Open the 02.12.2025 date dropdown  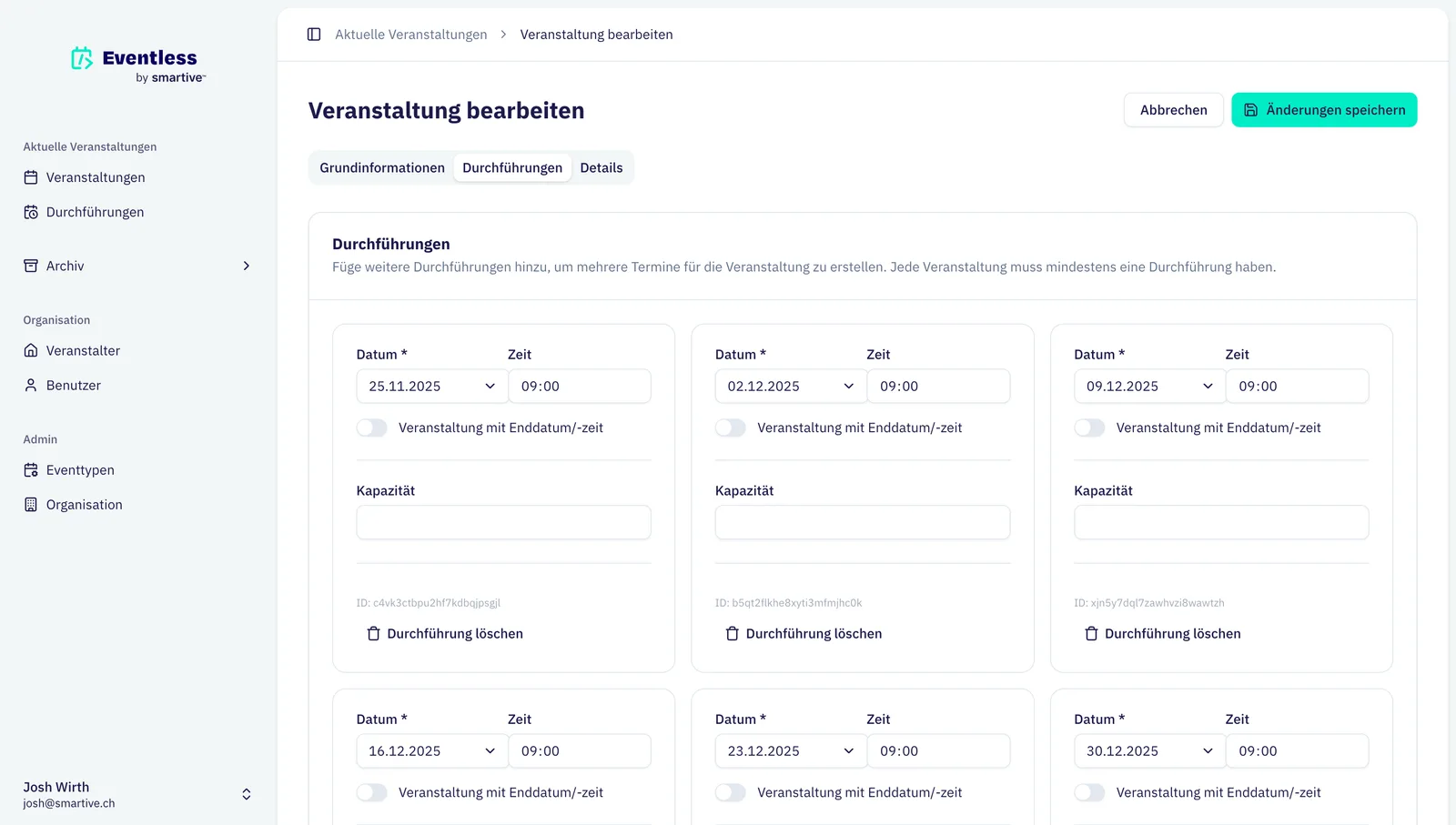point(791,387)
